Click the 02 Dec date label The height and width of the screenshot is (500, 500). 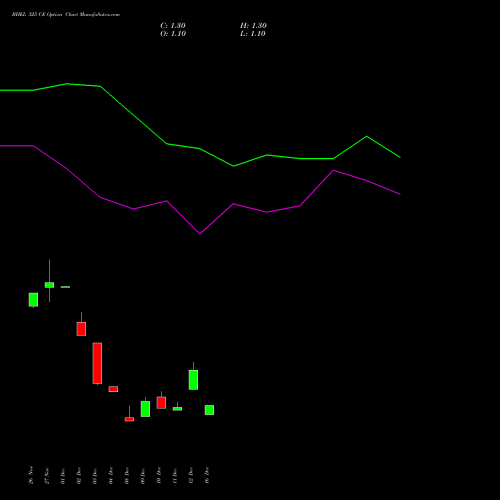tap(79, 475)
